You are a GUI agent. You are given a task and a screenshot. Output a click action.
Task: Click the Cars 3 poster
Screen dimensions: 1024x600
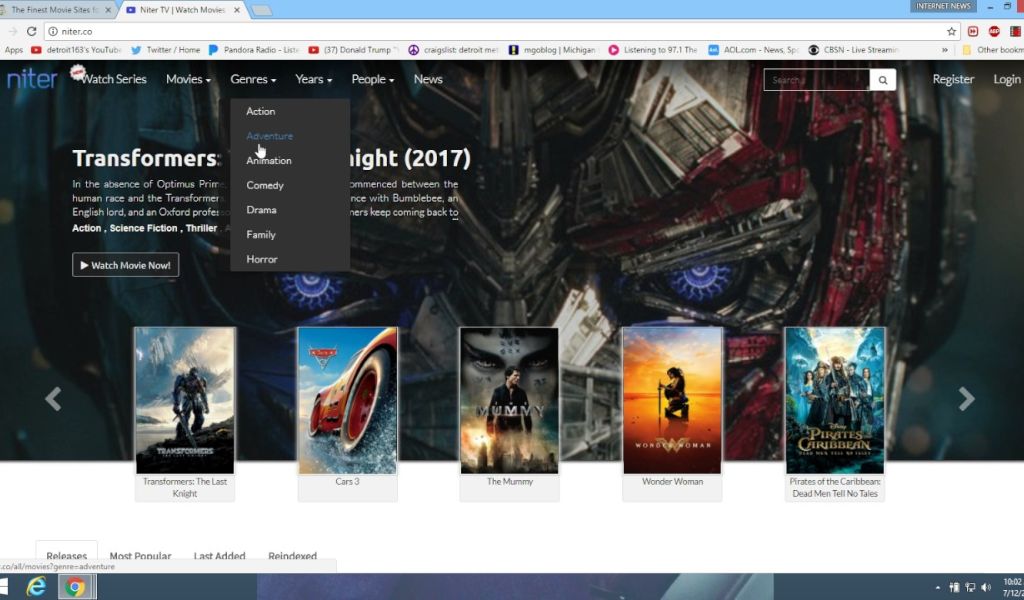click(347, 400)
